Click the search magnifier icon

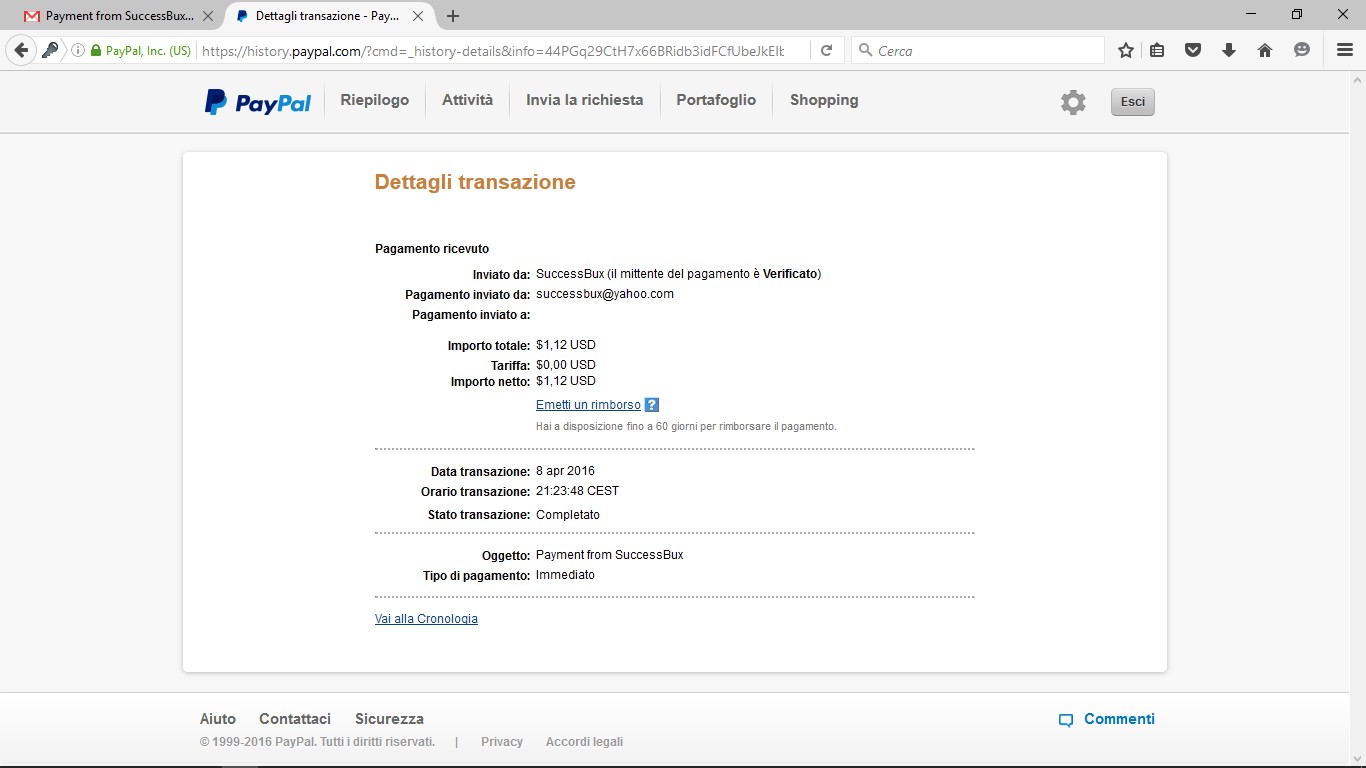(865, 50)
